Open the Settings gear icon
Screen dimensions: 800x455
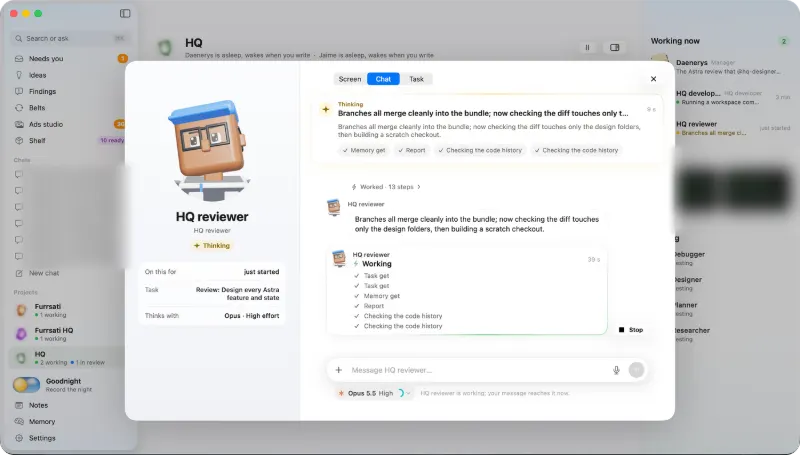19,438
